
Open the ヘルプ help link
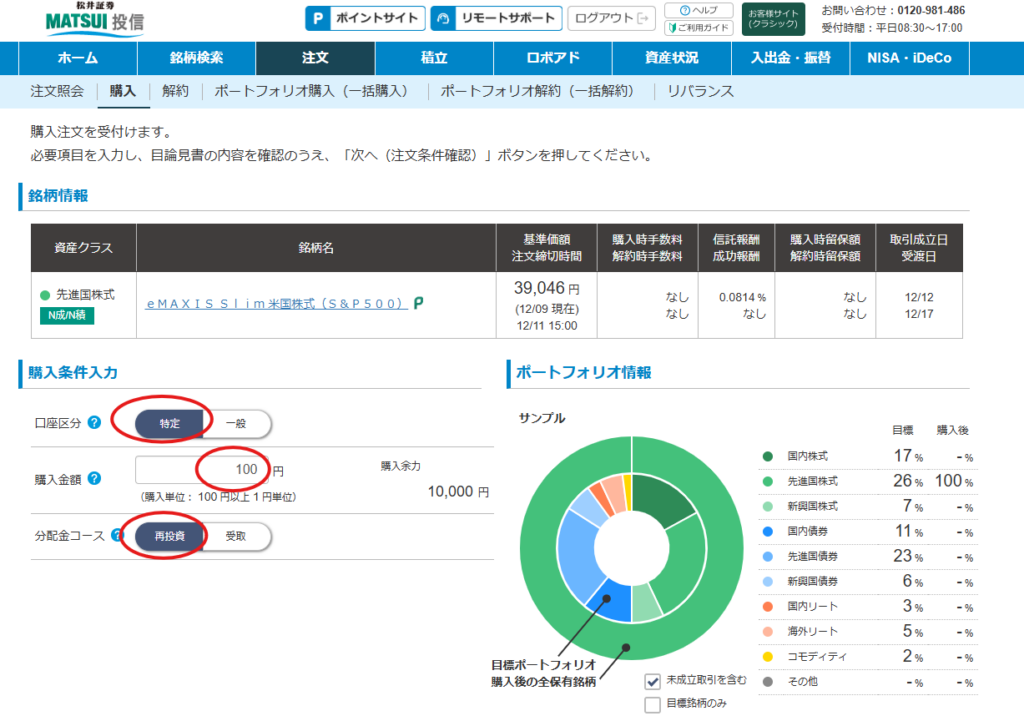pos(698,10)
